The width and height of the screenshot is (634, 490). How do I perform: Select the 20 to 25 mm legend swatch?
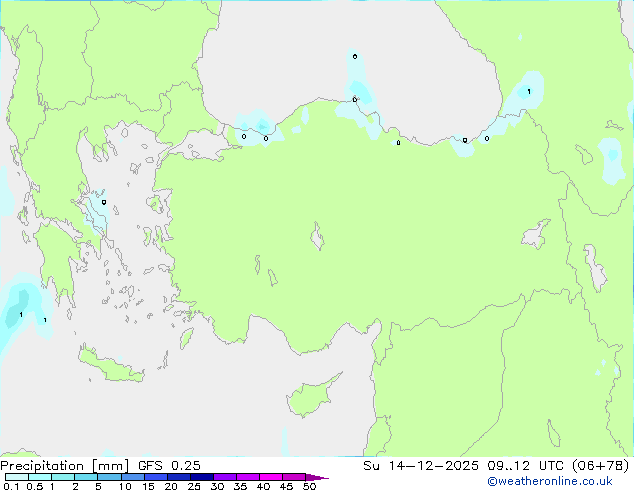178,477
